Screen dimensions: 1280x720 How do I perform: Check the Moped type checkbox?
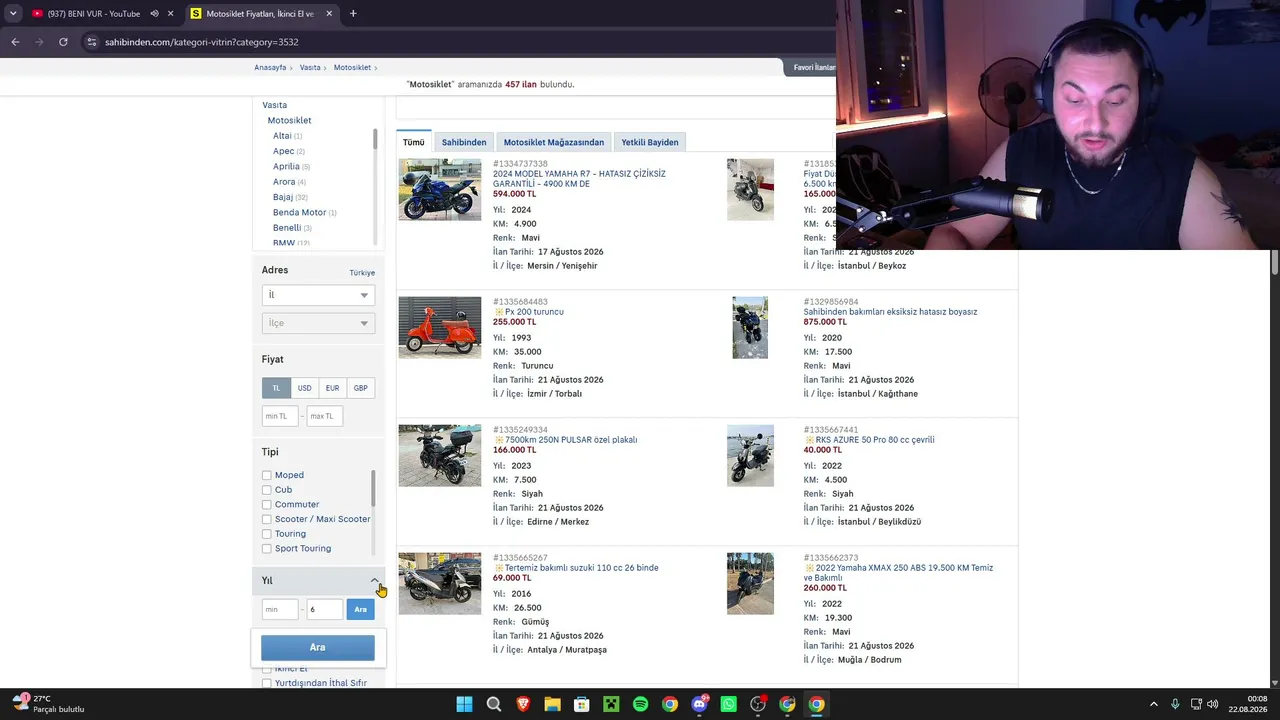pos(267,475)
